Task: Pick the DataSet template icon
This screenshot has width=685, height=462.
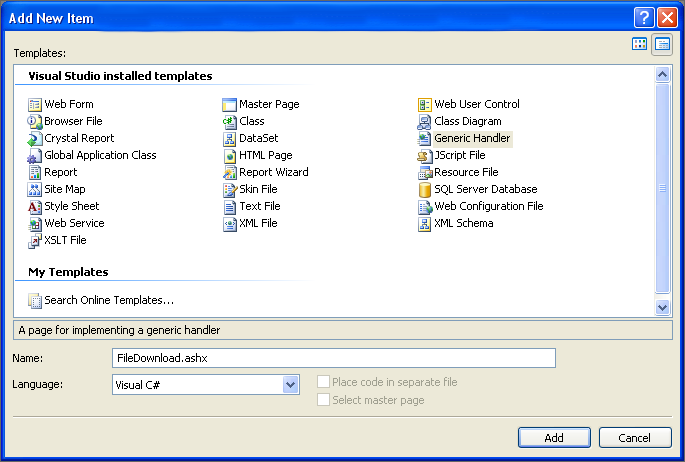Action: pyautogui.click(x=229, y=138)
